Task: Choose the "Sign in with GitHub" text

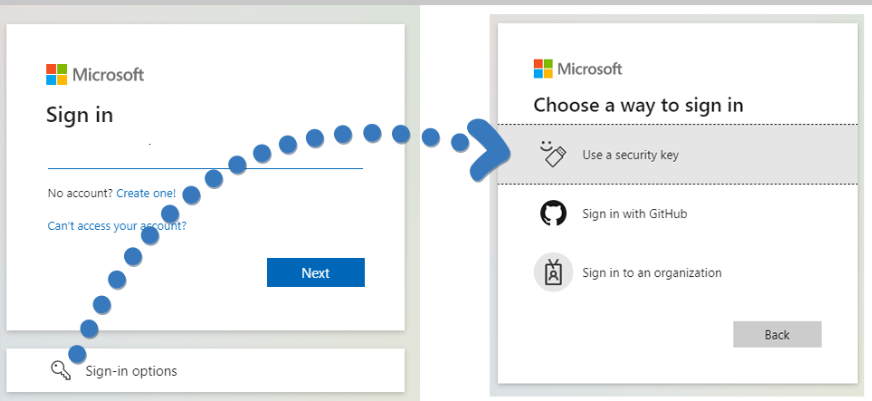Action: pos(634,213)
